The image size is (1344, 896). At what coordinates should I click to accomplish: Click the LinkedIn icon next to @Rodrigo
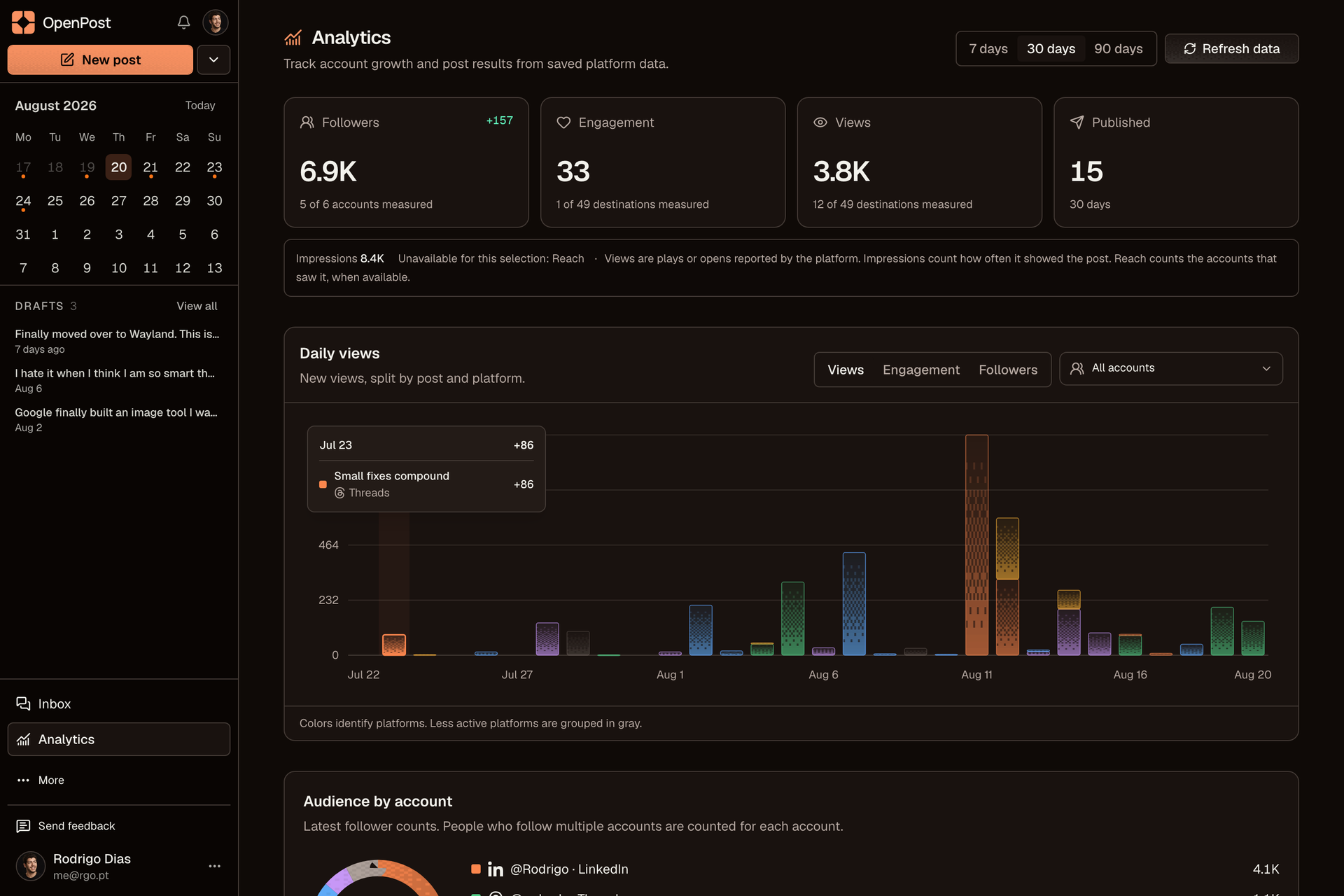click(496, 869)
